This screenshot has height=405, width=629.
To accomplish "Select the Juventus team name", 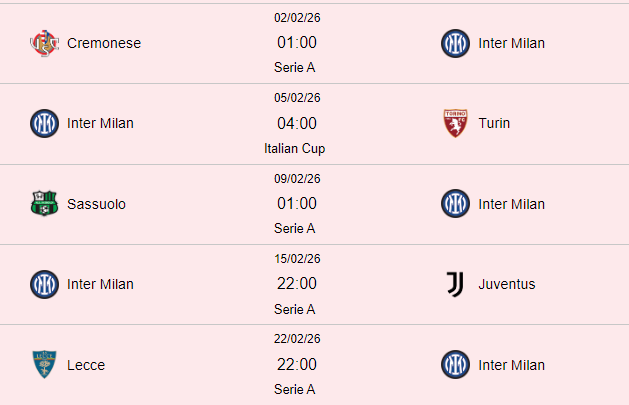I will point(507,284).
